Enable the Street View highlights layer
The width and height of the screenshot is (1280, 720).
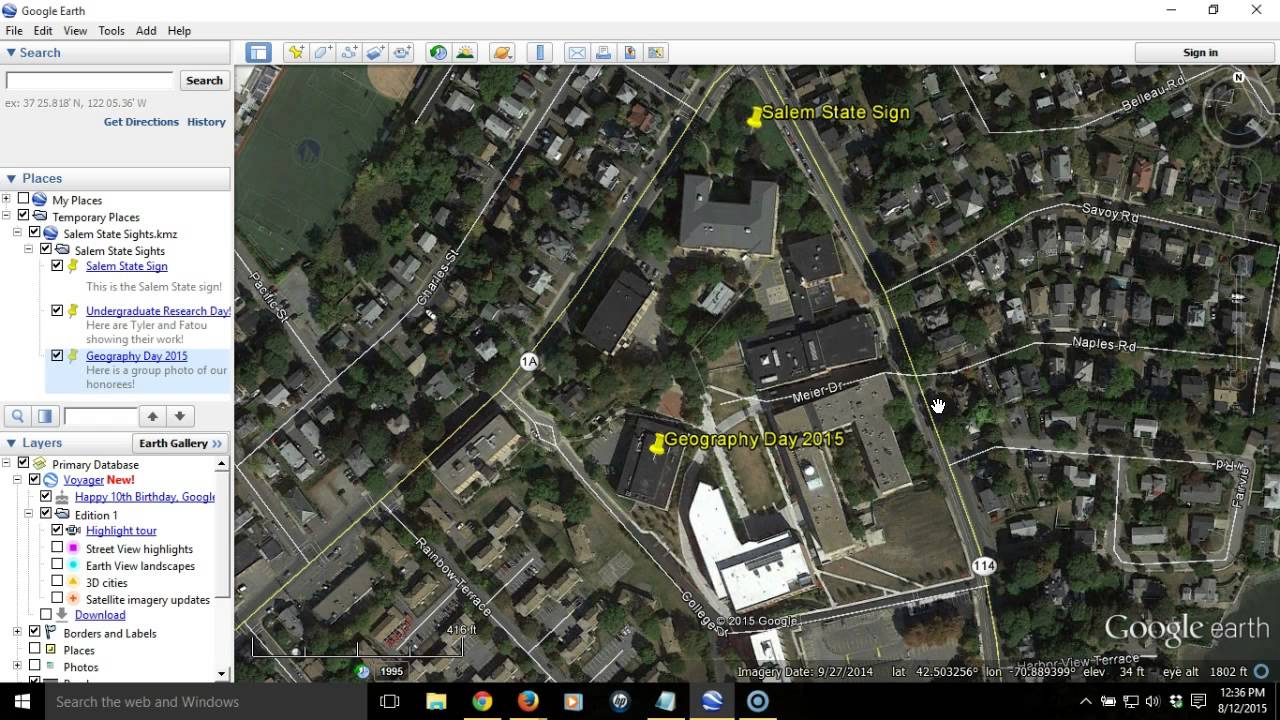[x=57, y=548]
